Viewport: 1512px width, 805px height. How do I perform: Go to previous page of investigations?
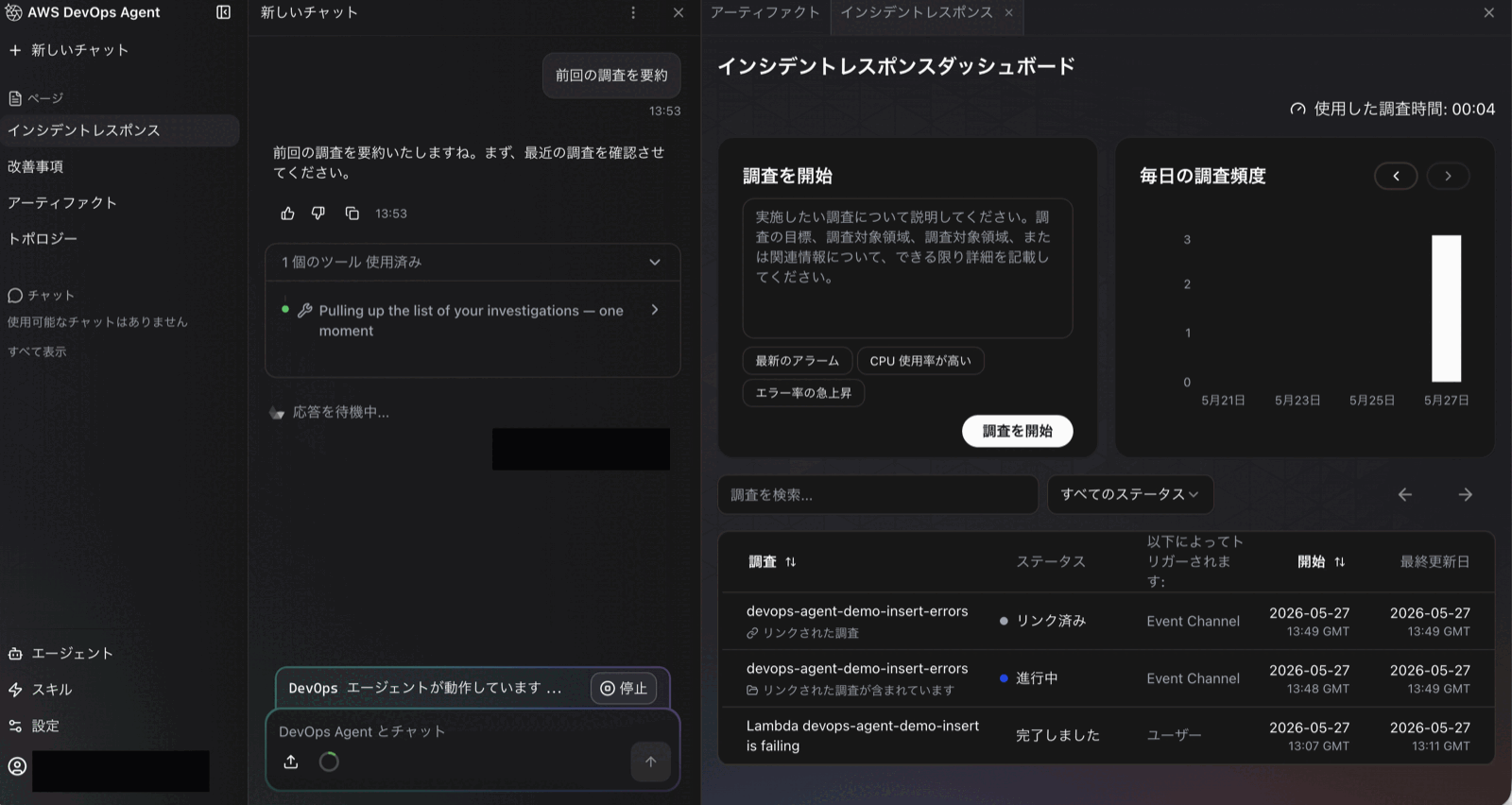(1405, 494)
